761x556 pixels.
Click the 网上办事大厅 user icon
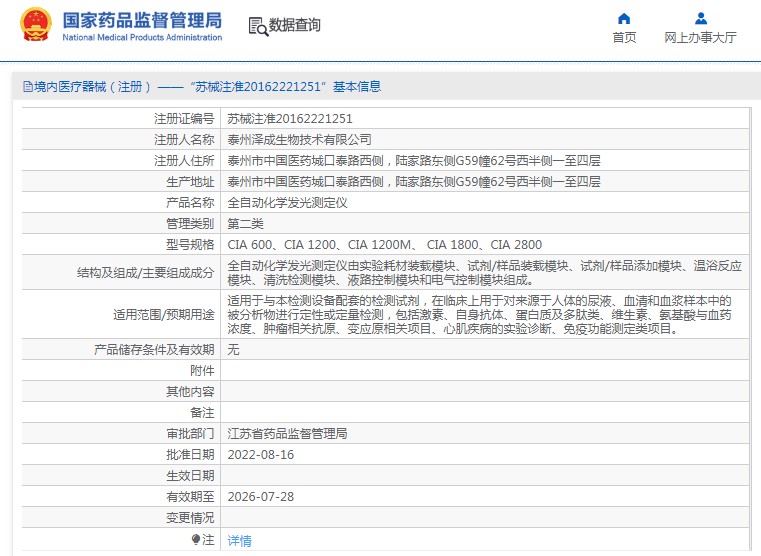pyautogui.click(x=700, y=18)
